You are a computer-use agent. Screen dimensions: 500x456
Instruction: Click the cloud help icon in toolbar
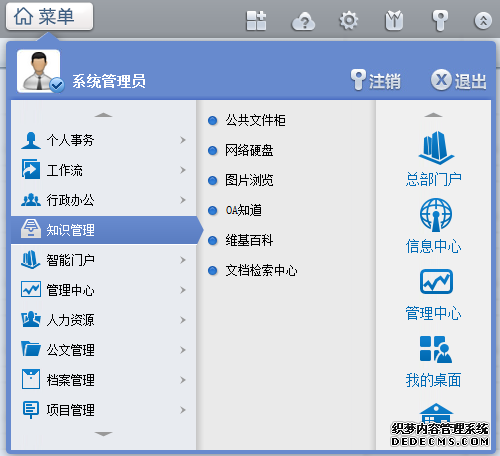[303, 21]
